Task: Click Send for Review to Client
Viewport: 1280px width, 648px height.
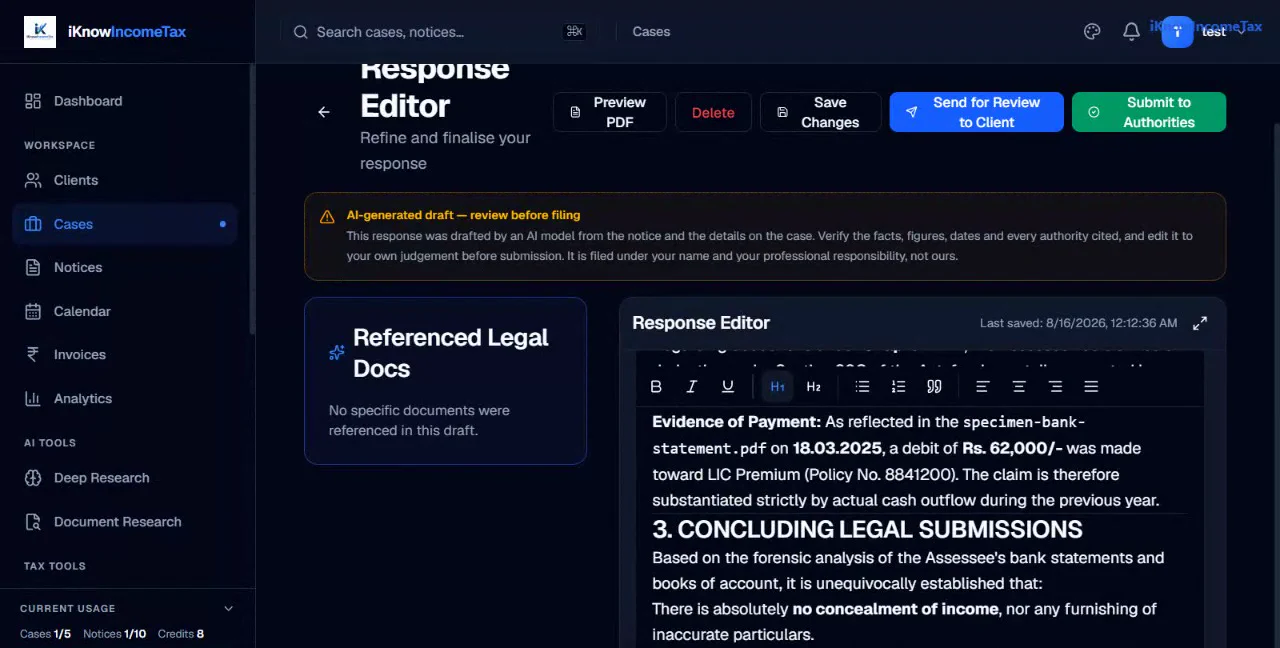Action: tap(976, 112)
